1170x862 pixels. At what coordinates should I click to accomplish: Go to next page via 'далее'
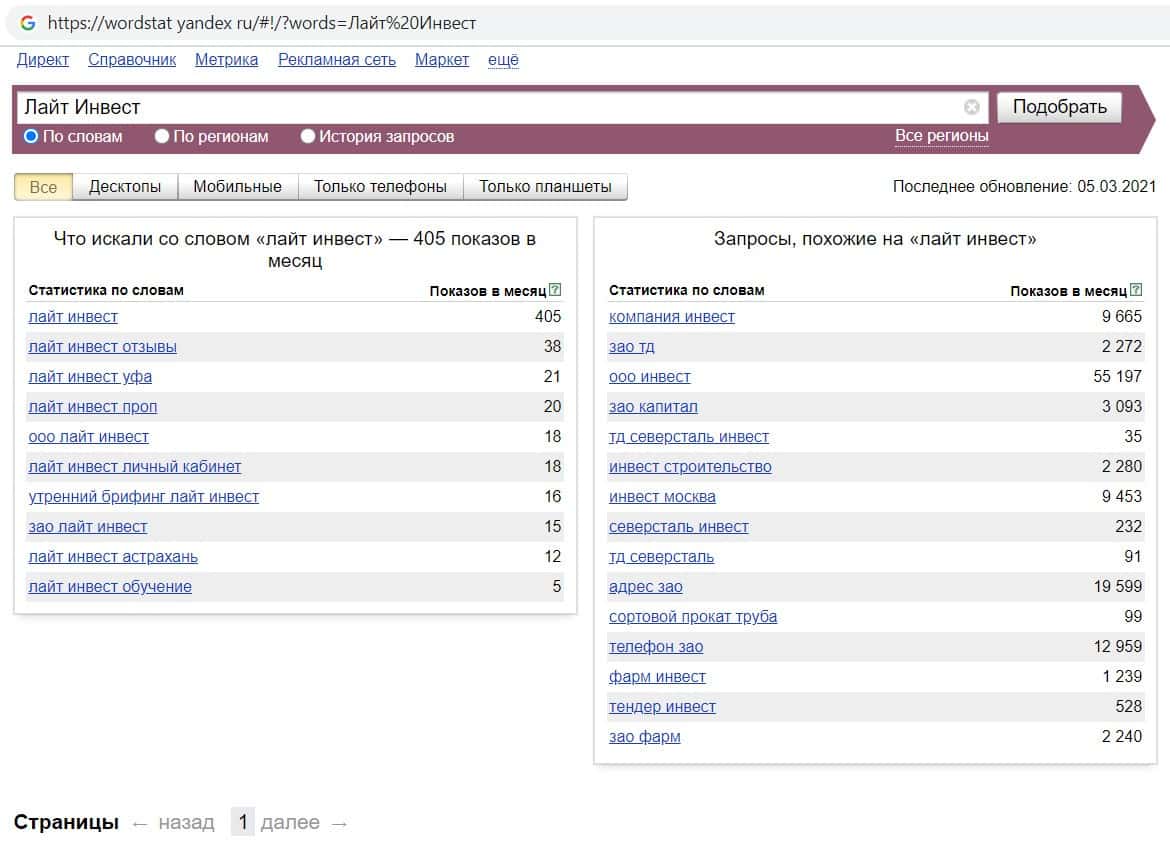coord(290,823)
